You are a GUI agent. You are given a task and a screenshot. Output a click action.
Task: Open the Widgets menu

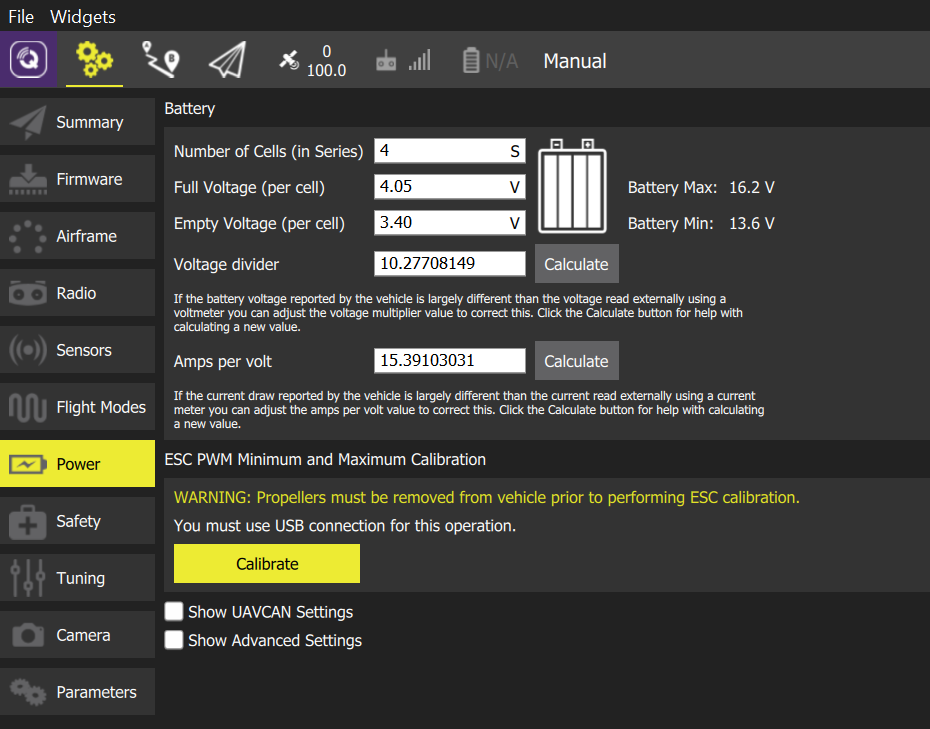[83, 17]
